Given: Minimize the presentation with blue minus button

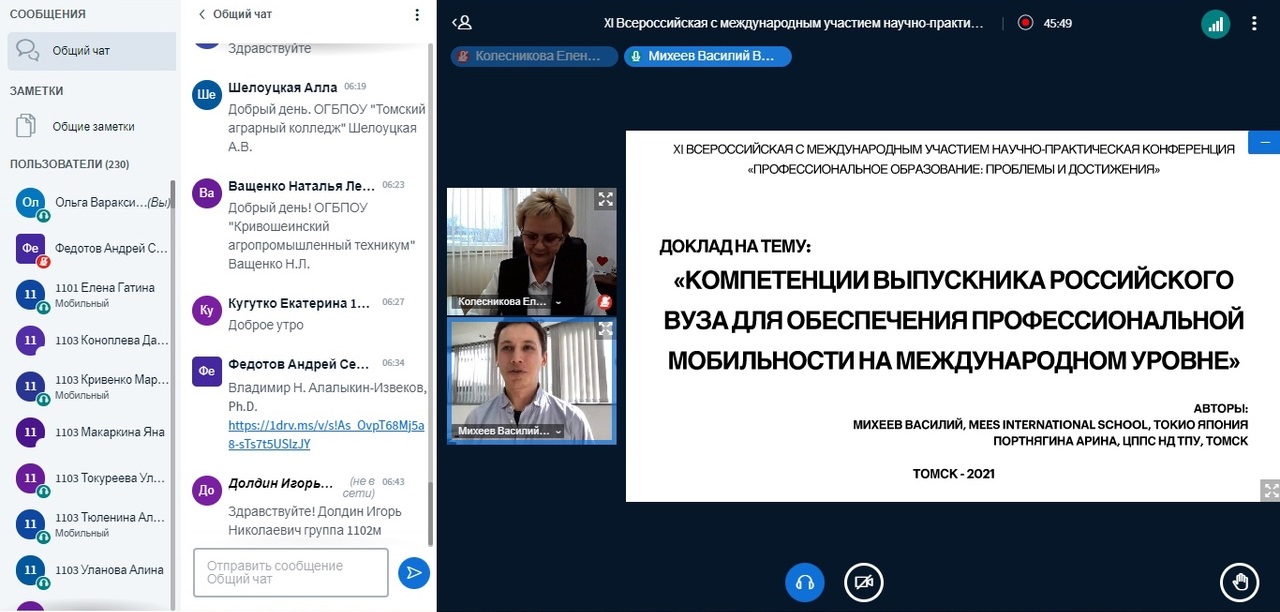Looking at the screenshot, I should (1265, 143).
